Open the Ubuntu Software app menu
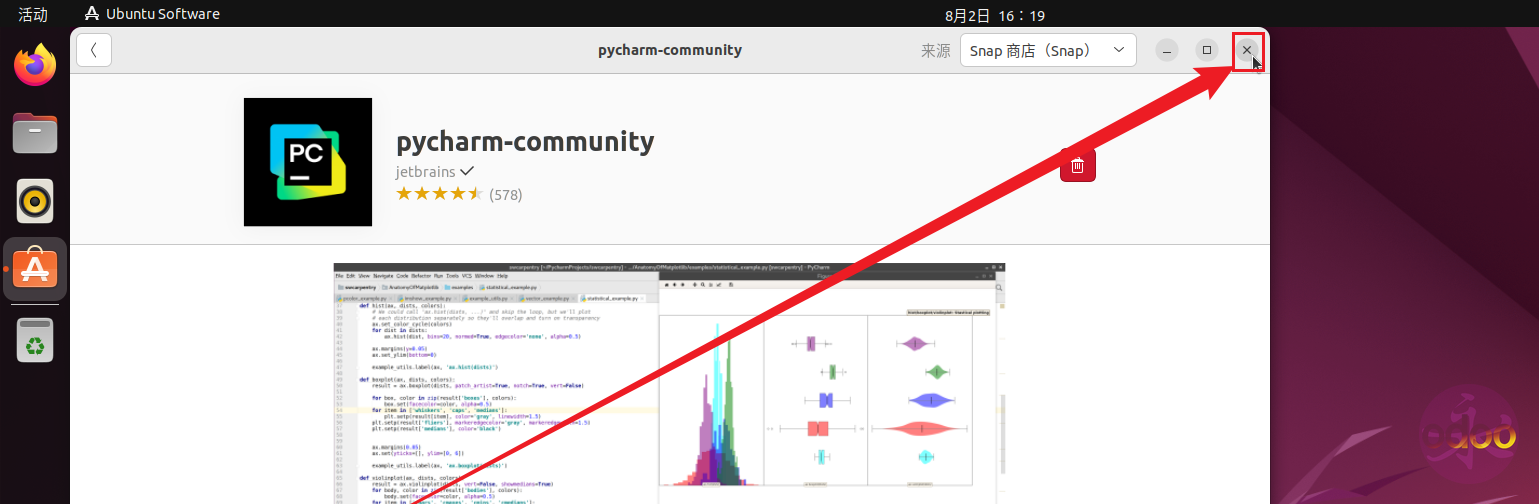 (152, 15)
